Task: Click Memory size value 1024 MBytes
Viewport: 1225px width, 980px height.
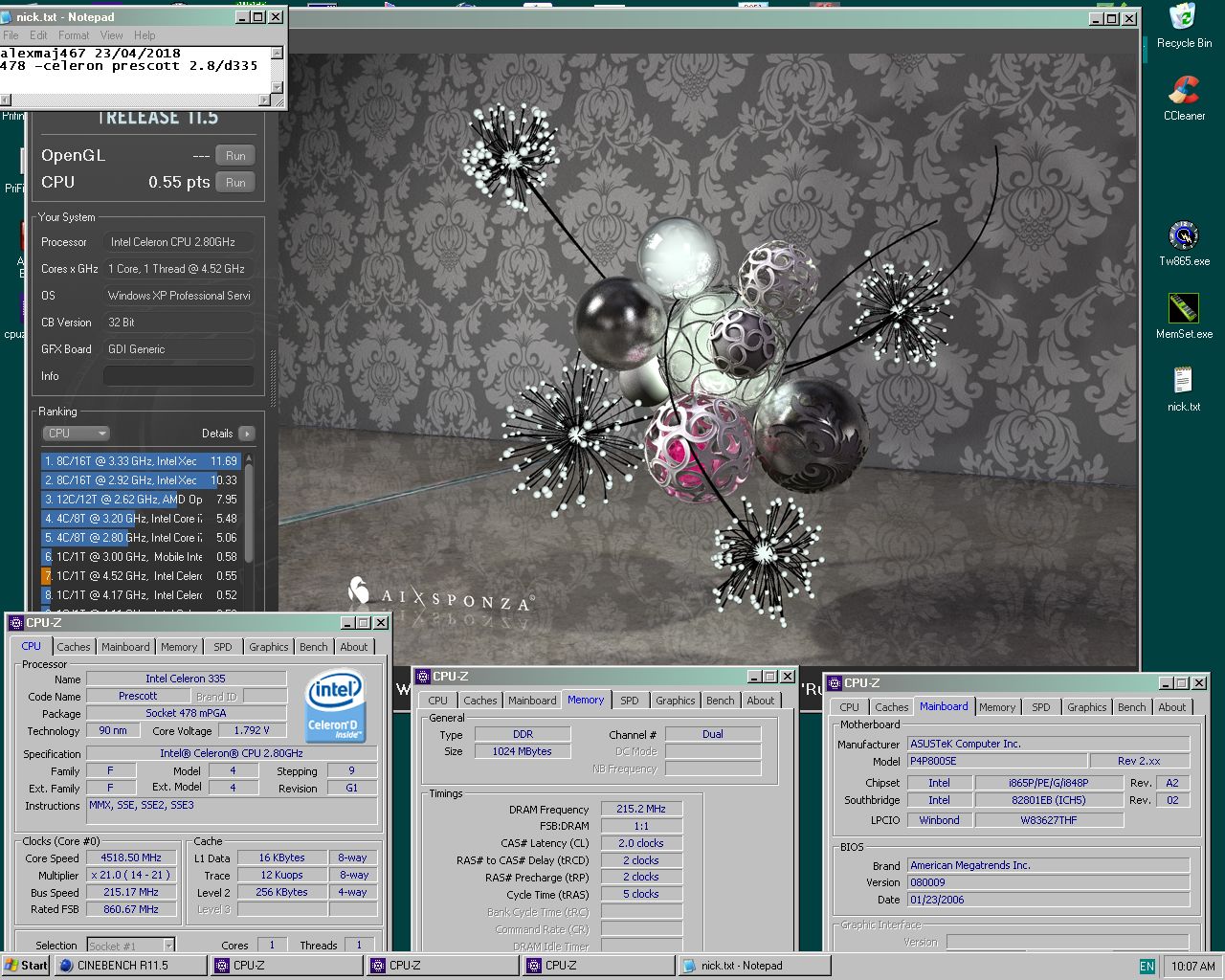Action: coord(523,752)
